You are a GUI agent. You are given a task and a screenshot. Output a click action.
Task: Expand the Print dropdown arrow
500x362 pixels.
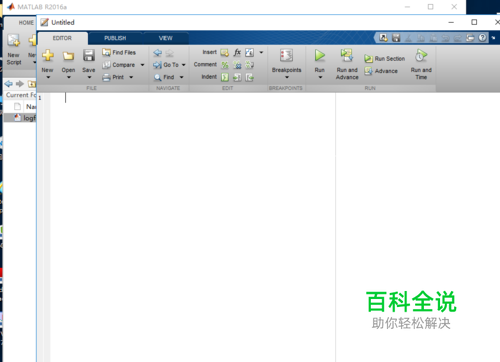click(x=131, y=77)
